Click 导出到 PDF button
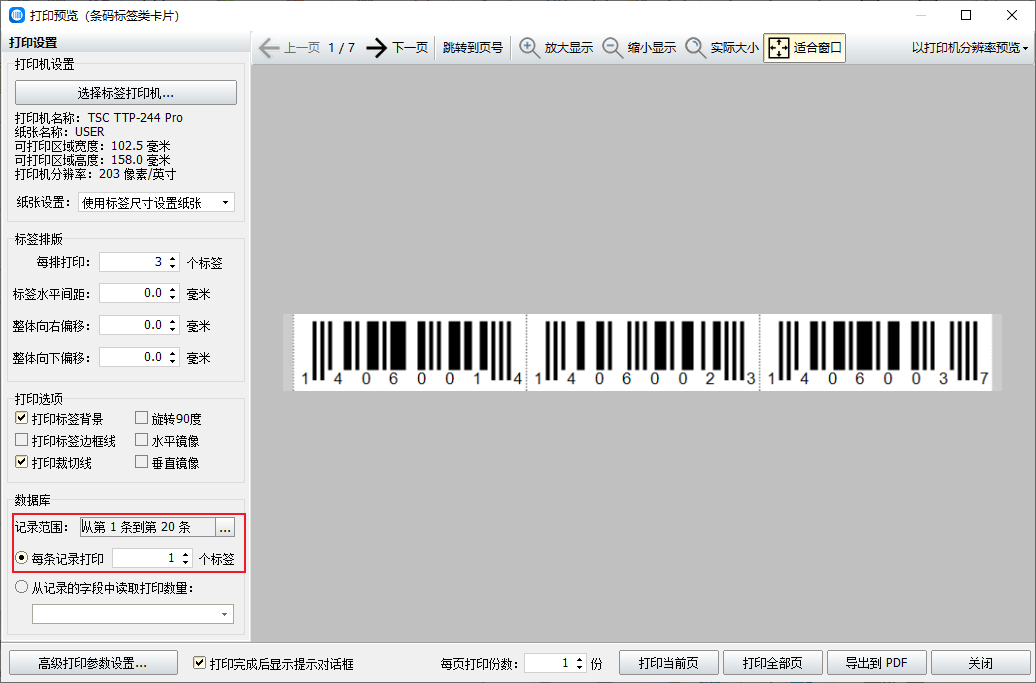This screenshot has height=683, width=1036. [877, 663]
